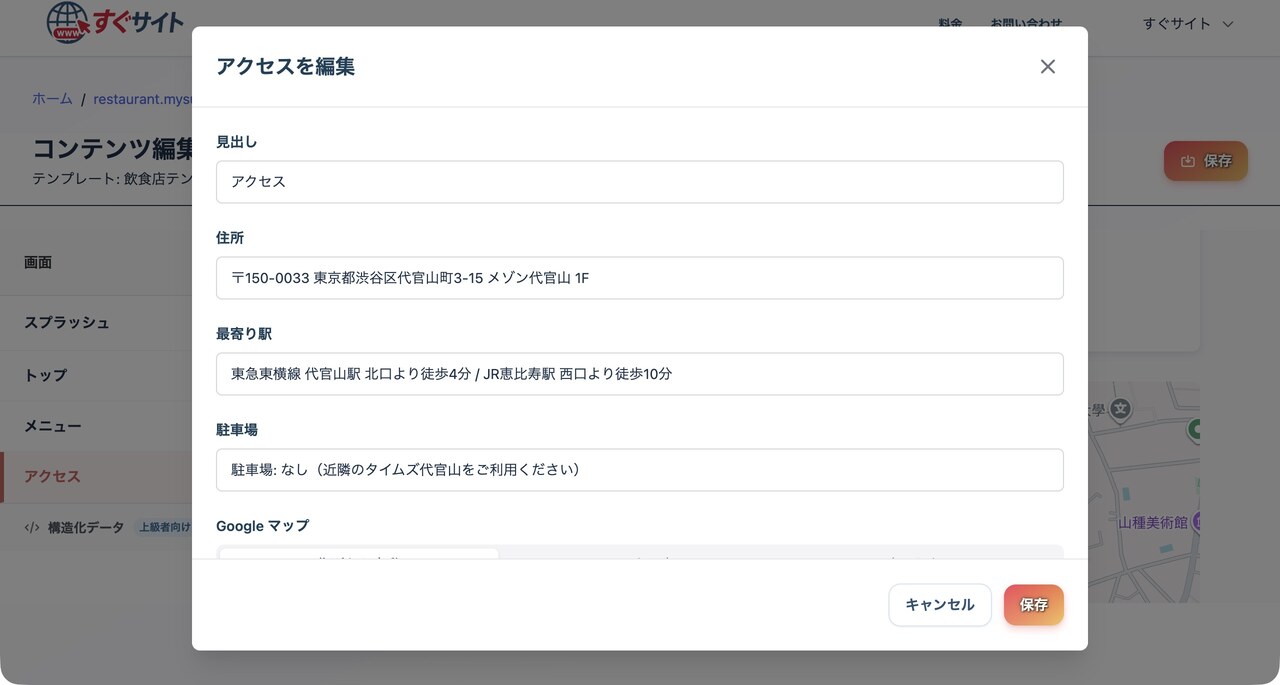Click the code icon beside 構造化データ
Image resolution: width=1280 pixels, height=685 pixels.
(32, 528)
